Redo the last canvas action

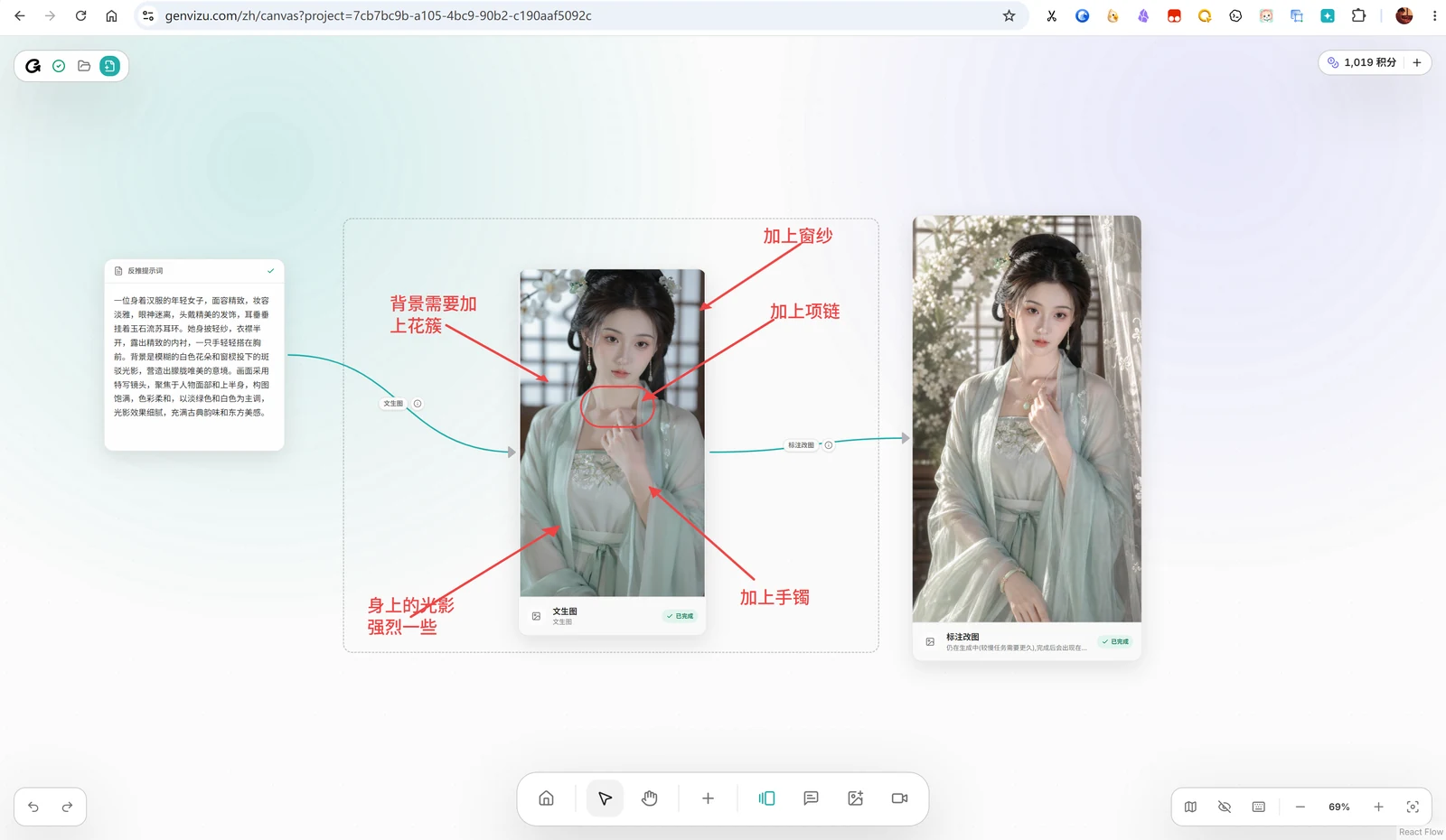point(67,807)
